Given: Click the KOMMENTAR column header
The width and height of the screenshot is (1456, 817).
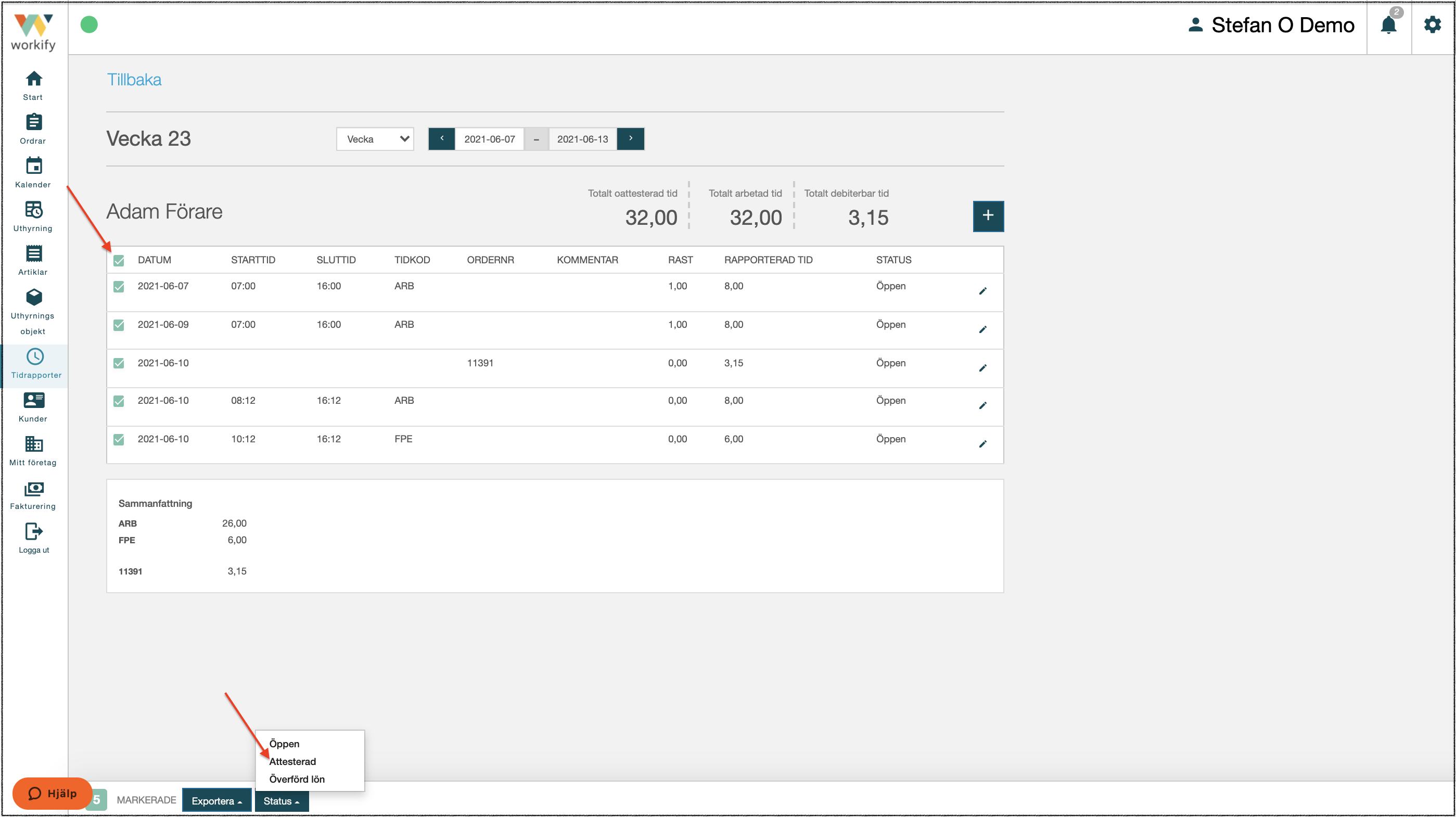Looking at the screenshot, I should pyautogui.click(x=587, y=260).
